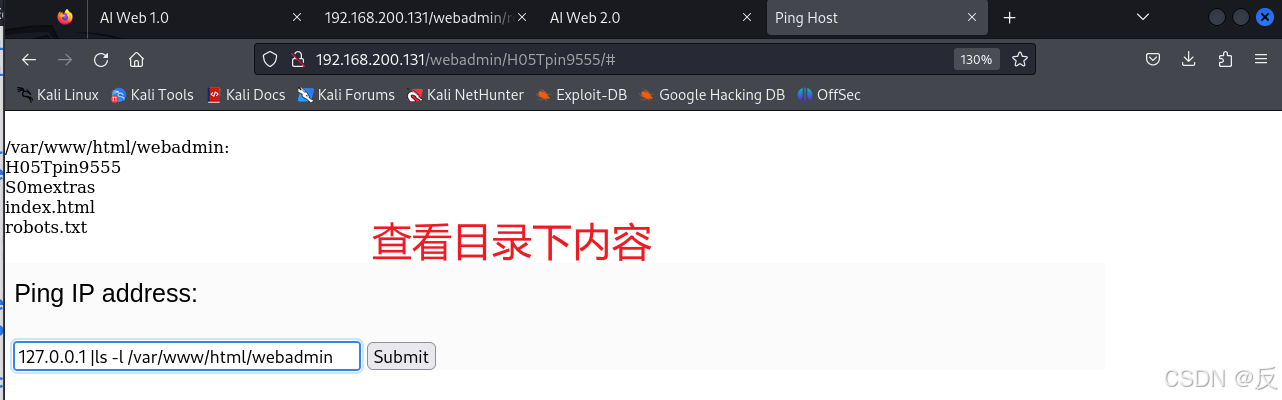The width and height of the screenshot is (1282, 400).
Task: Reset the 130% zoom level indicator
Action: coord(975,60)
